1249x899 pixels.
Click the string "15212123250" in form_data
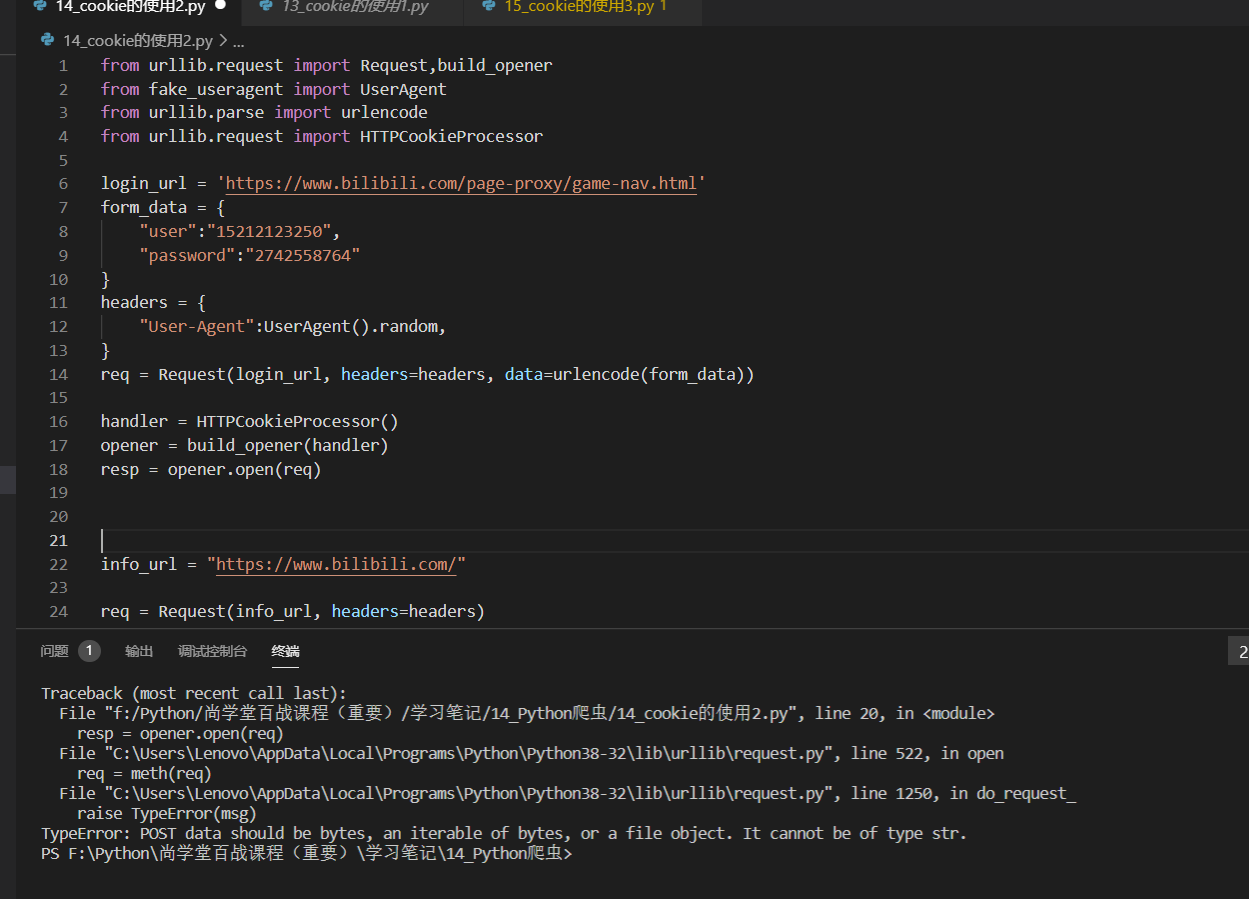point(269,232)
